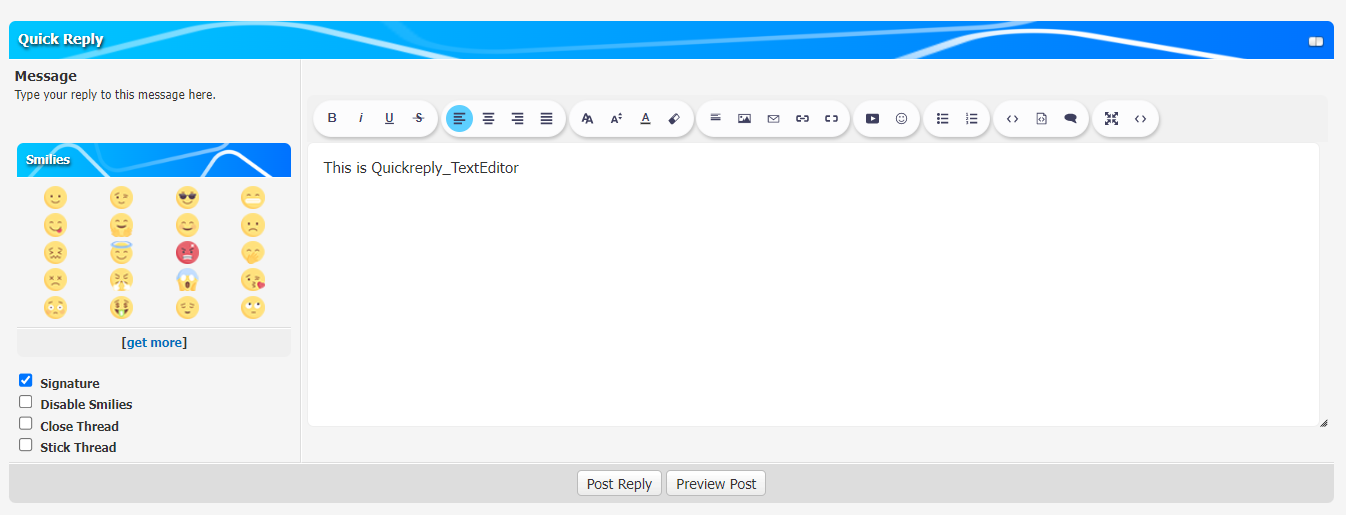Insert a bulleted list
The width and height of the screenshot is (1346, 515).
point(942,118)
